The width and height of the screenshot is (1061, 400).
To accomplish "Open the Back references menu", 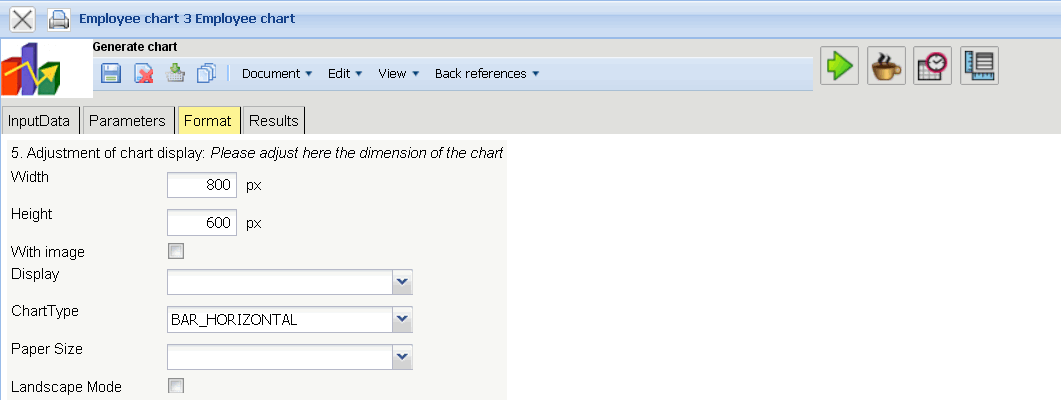I will [487, 73].
